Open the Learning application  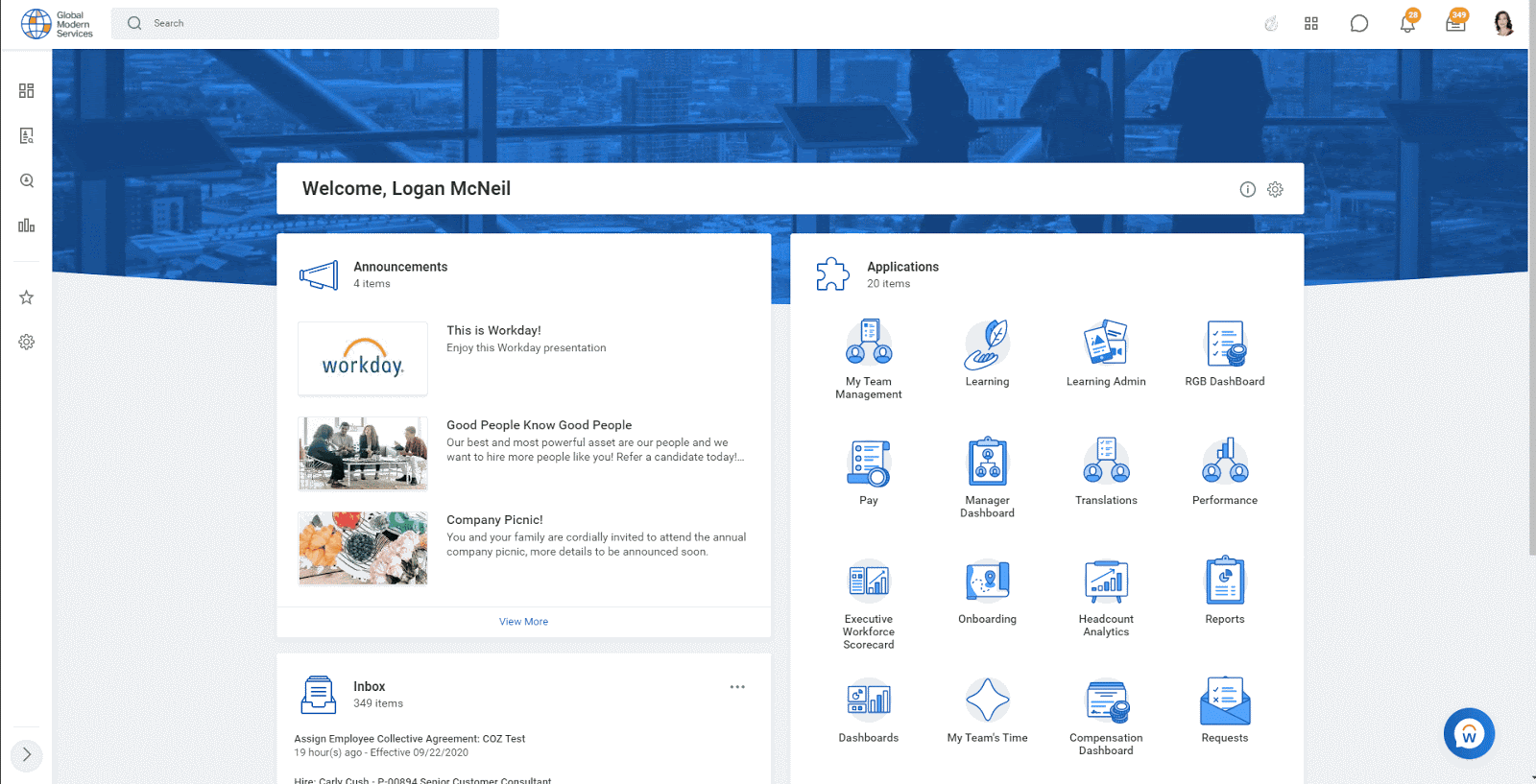pos(987,353)
